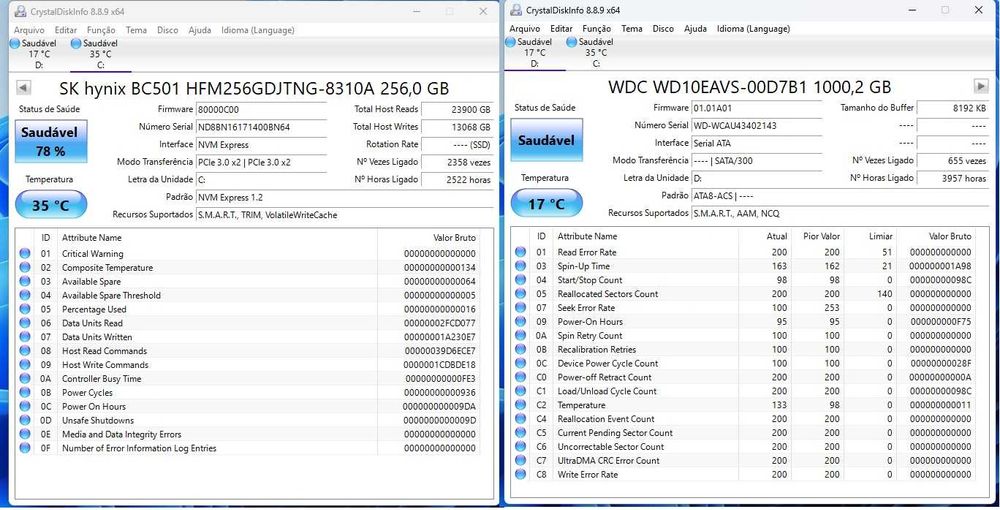
Task: Click status orb for Percentage Used
Action: pos(25,309)
